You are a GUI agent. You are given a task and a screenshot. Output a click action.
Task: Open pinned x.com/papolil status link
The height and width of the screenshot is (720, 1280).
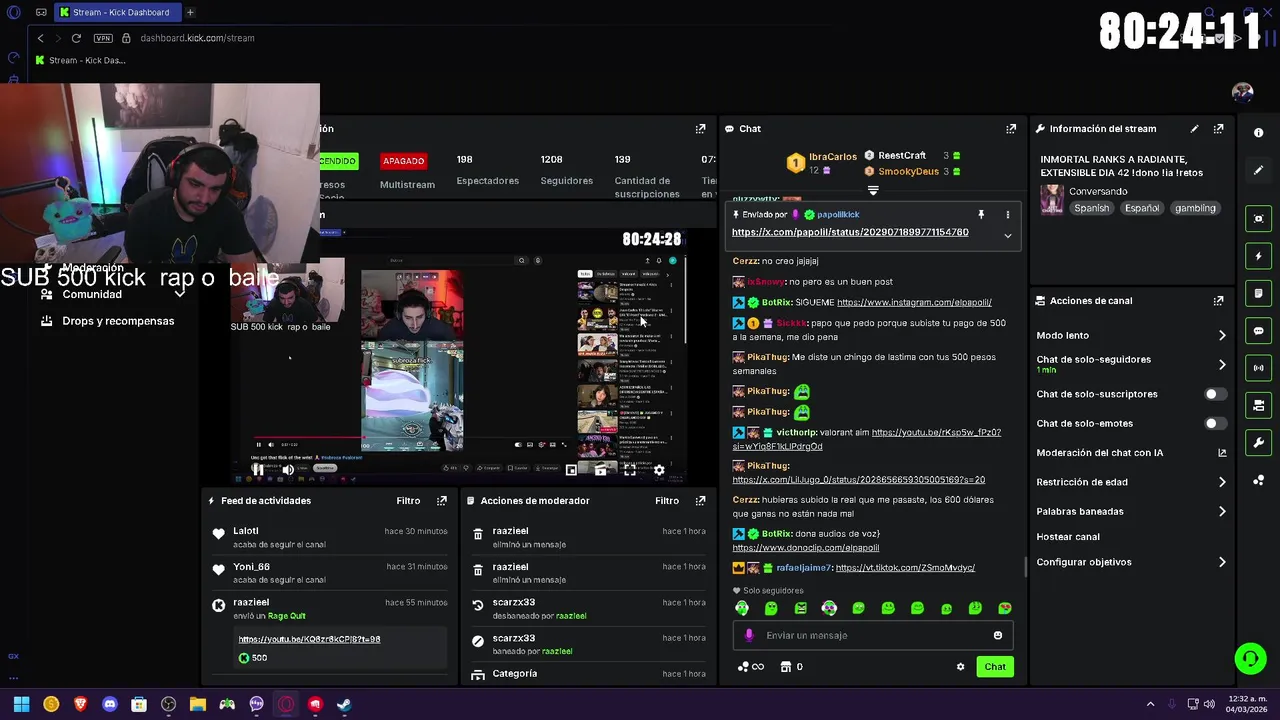pos(850,232)
